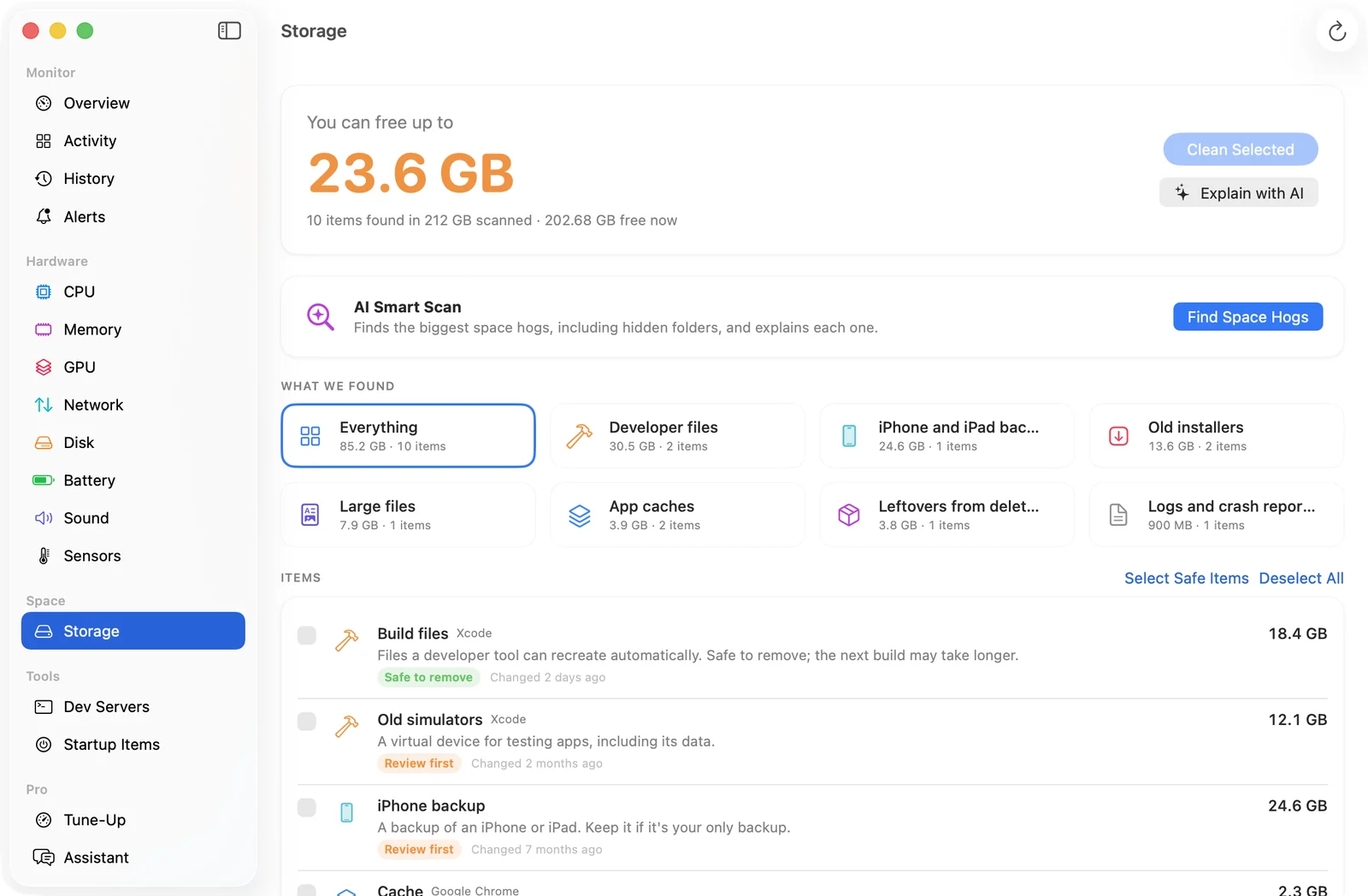The height and width of the screenshot is (896, 1368).
Task: Click the iPhone backup phone icon
Action: (x=346, y=812)
